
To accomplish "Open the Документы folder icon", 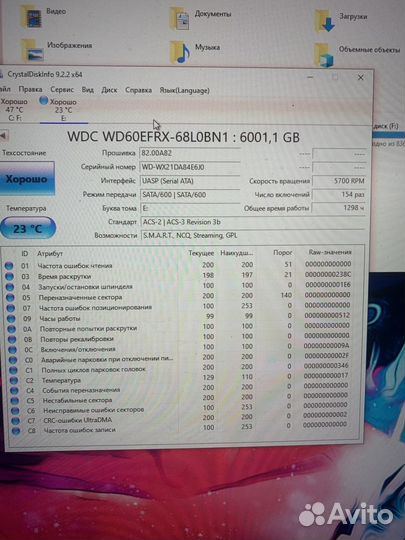I will (x=180, y=19).
